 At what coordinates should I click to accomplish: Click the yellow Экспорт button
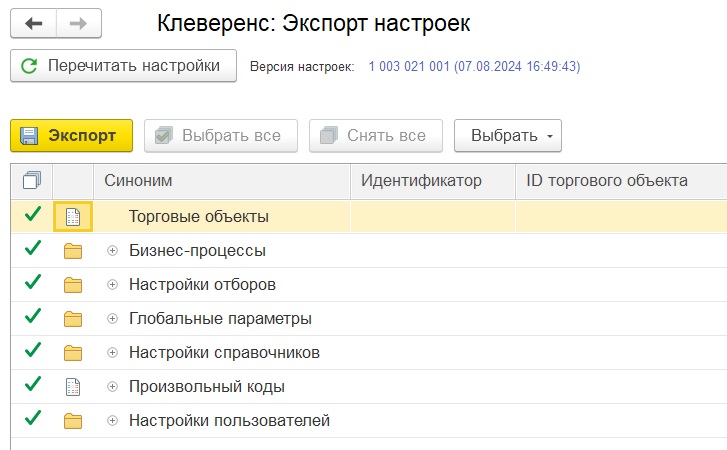pos(71,136)
